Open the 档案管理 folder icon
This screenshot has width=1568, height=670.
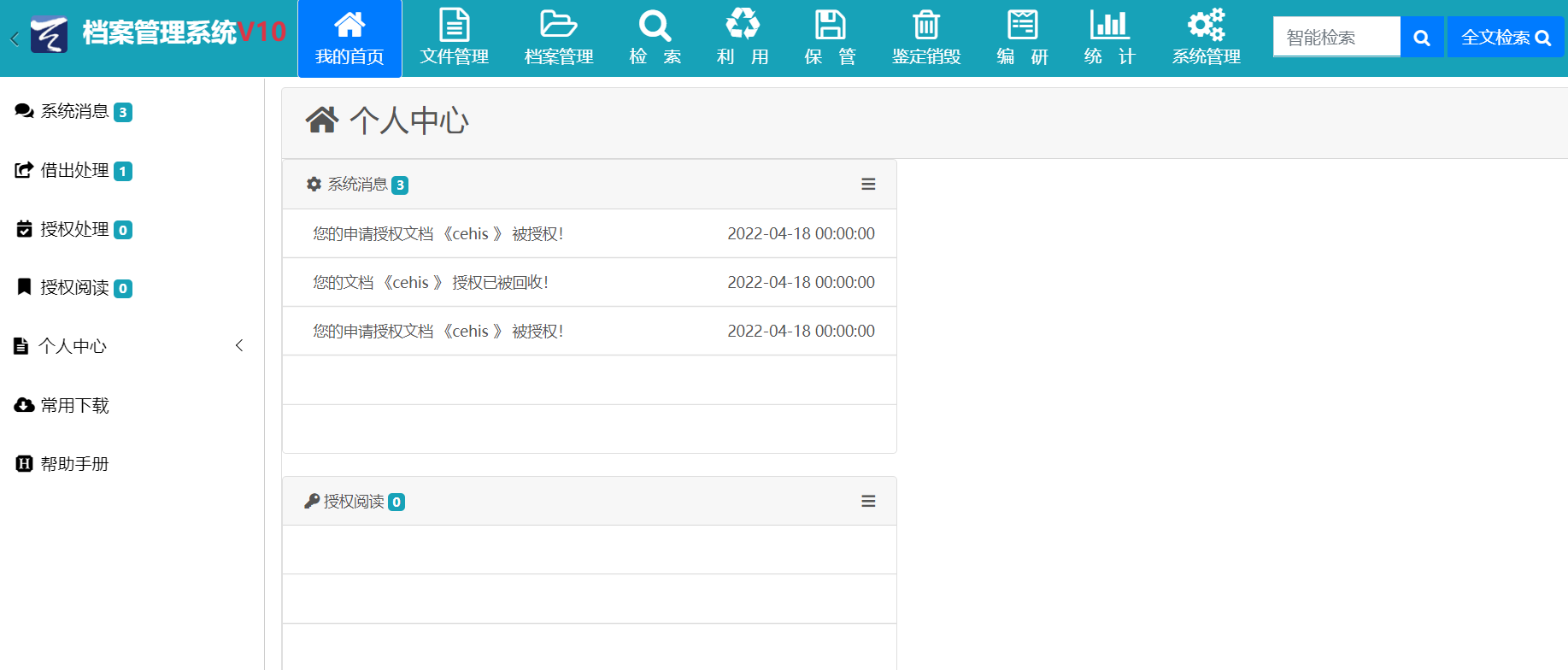(x=558, y=26)
